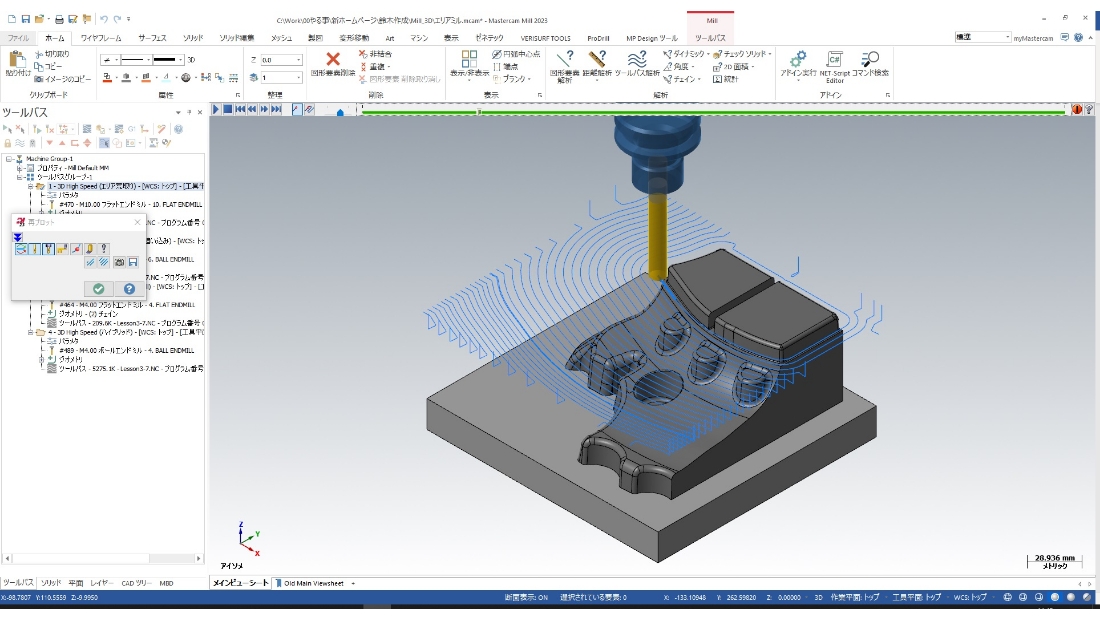The height and width of the screenshot is (620, 1100).
Task: Close the 再プロット dialog
Action: click(x=138, y=222)
